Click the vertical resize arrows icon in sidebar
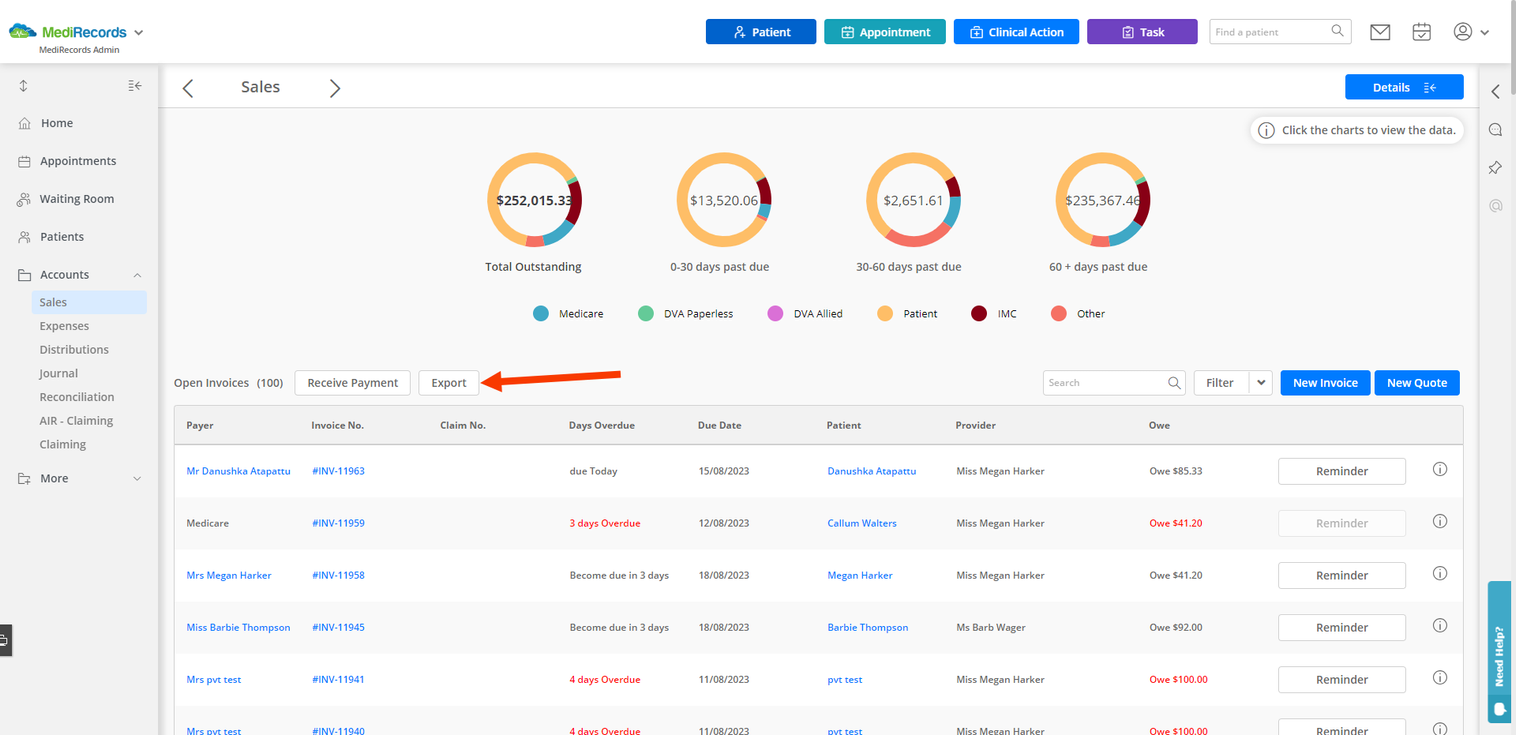 coord(23,86)
